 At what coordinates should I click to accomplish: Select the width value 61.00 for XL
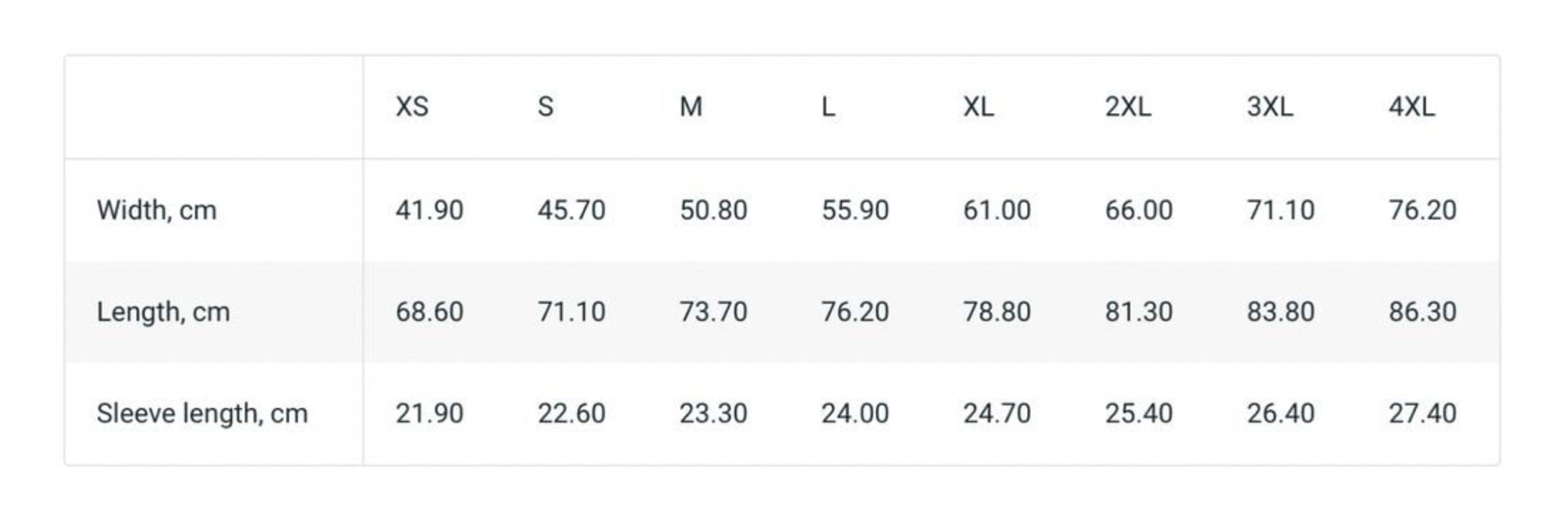[997, 210]
